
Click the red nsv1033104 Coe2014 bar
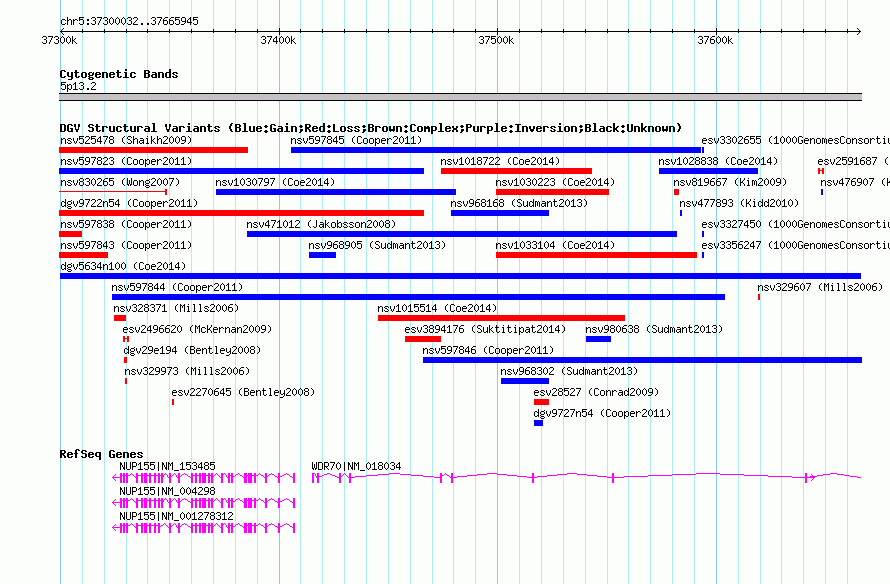597,255
